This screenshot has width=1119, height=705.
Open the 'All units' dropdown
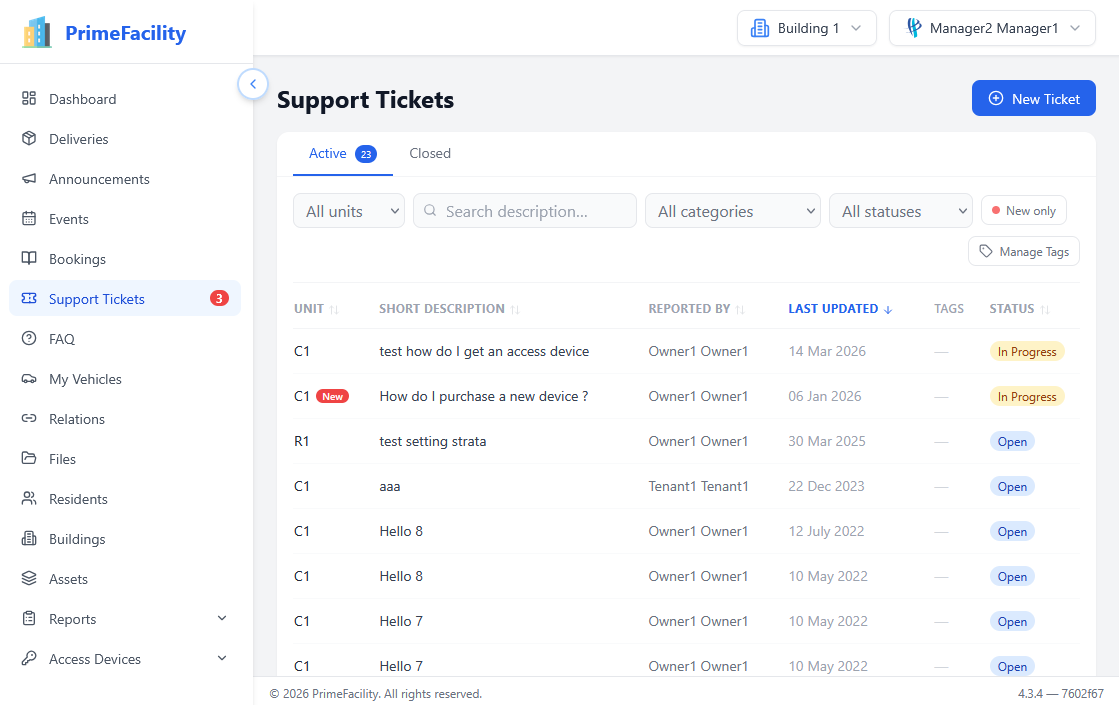click(348, 211)
